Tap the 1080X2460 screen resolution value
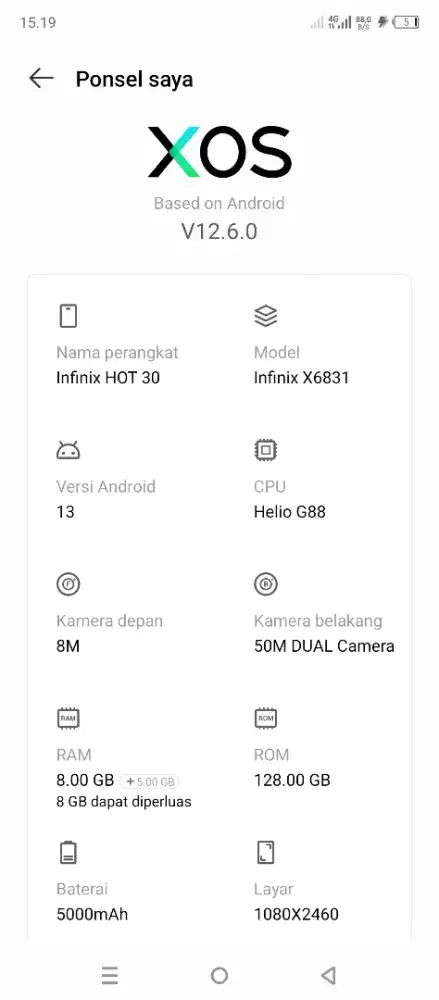The width and height of the screenshot is (439, 1000). pos(296,915)
